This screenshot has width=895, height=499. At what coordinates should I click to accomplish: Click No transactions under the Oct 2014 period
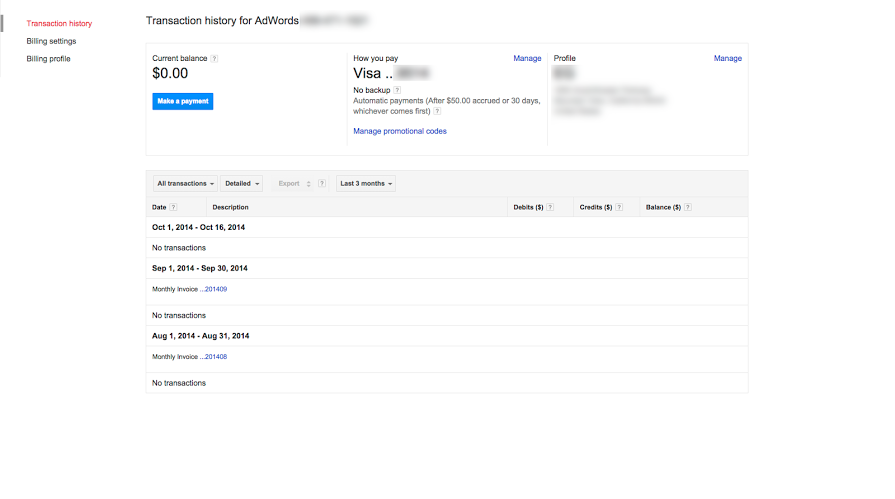click(179, 248)
